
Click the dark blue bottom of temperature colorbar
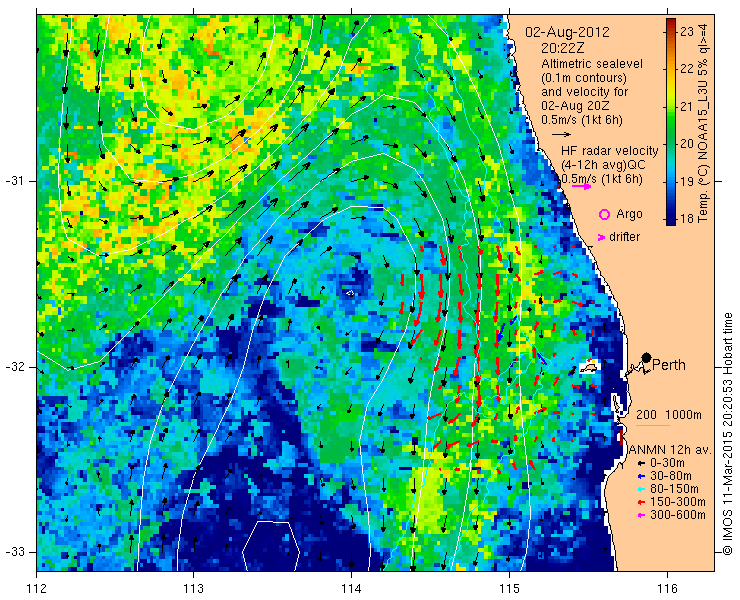(671, 221)
